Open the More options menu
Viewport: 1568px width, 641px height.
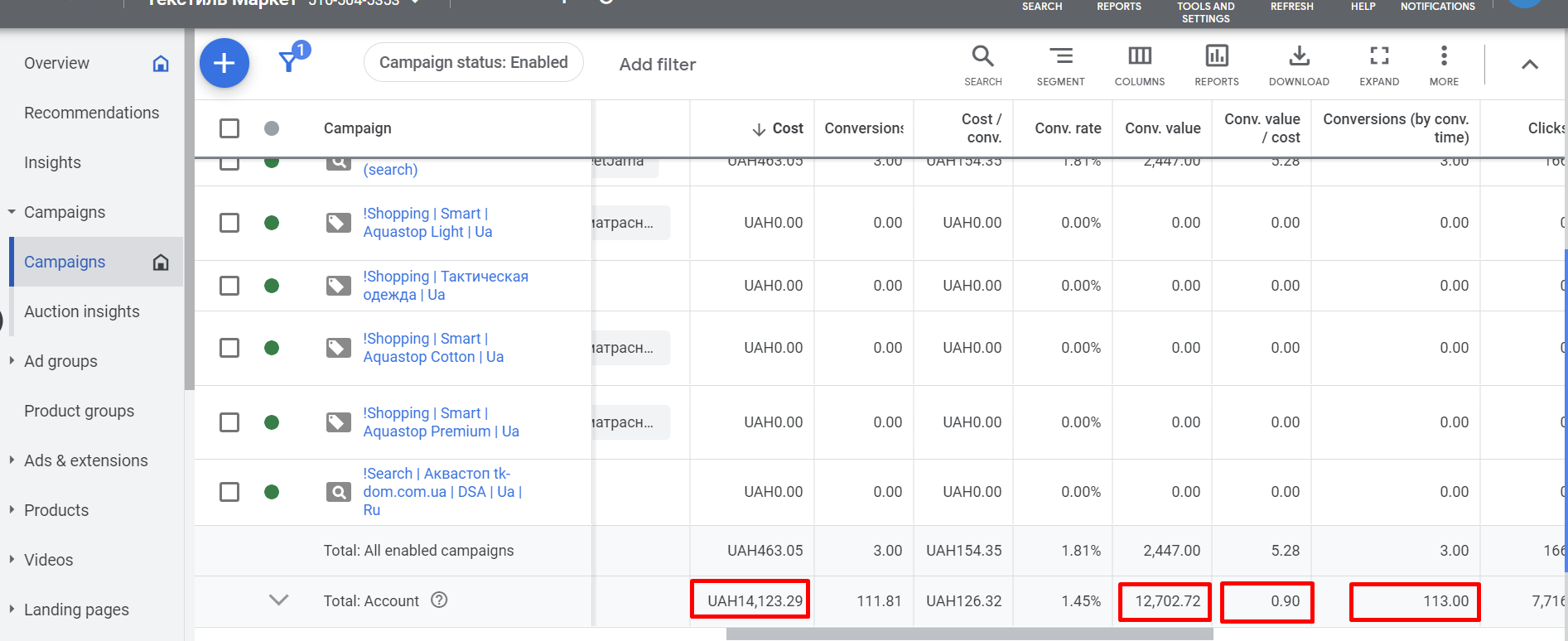pos(1444,65)
